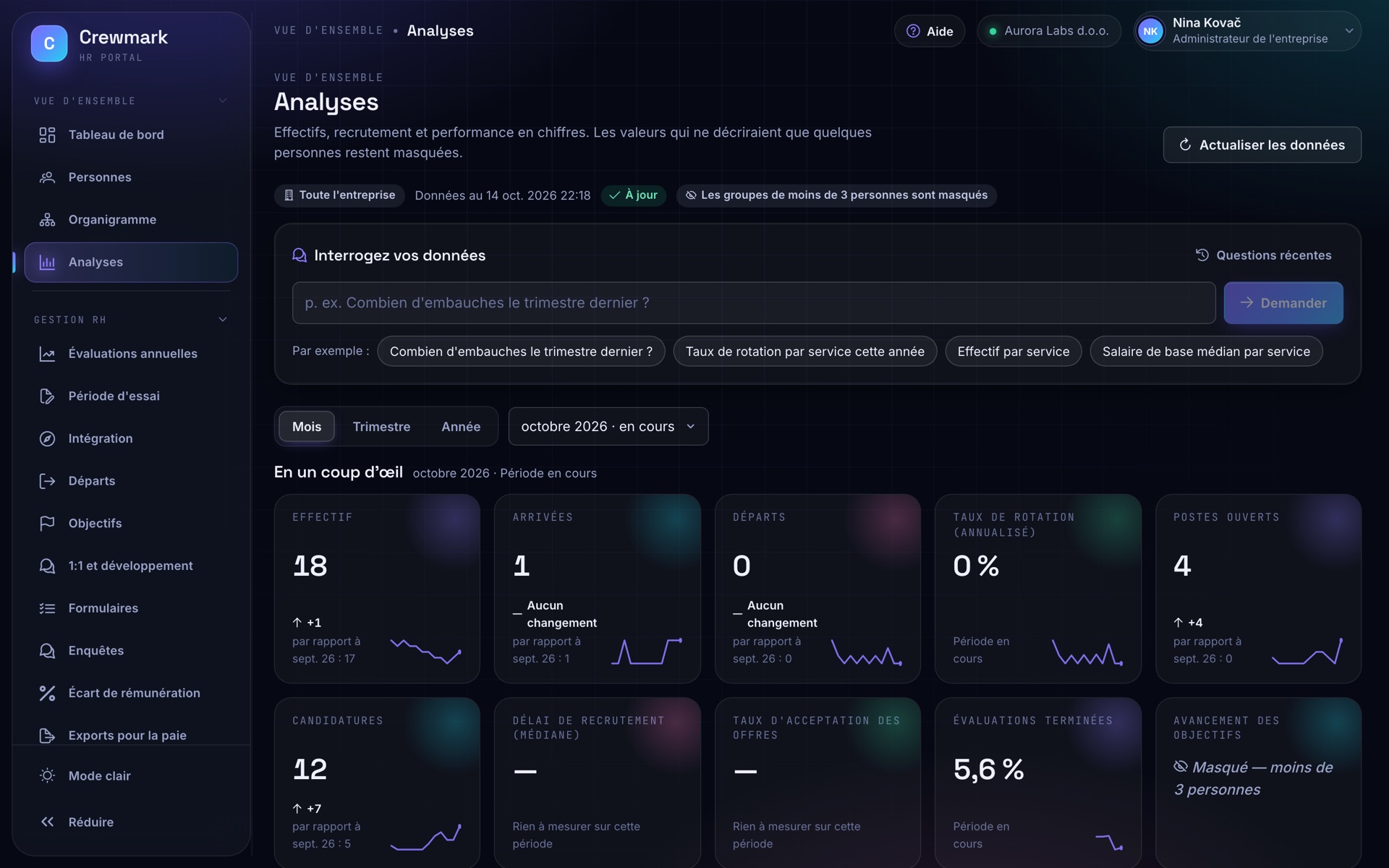Open Tableau de bord dashboard icon
The image size is (1389, 868).
[x=47, y=135]
